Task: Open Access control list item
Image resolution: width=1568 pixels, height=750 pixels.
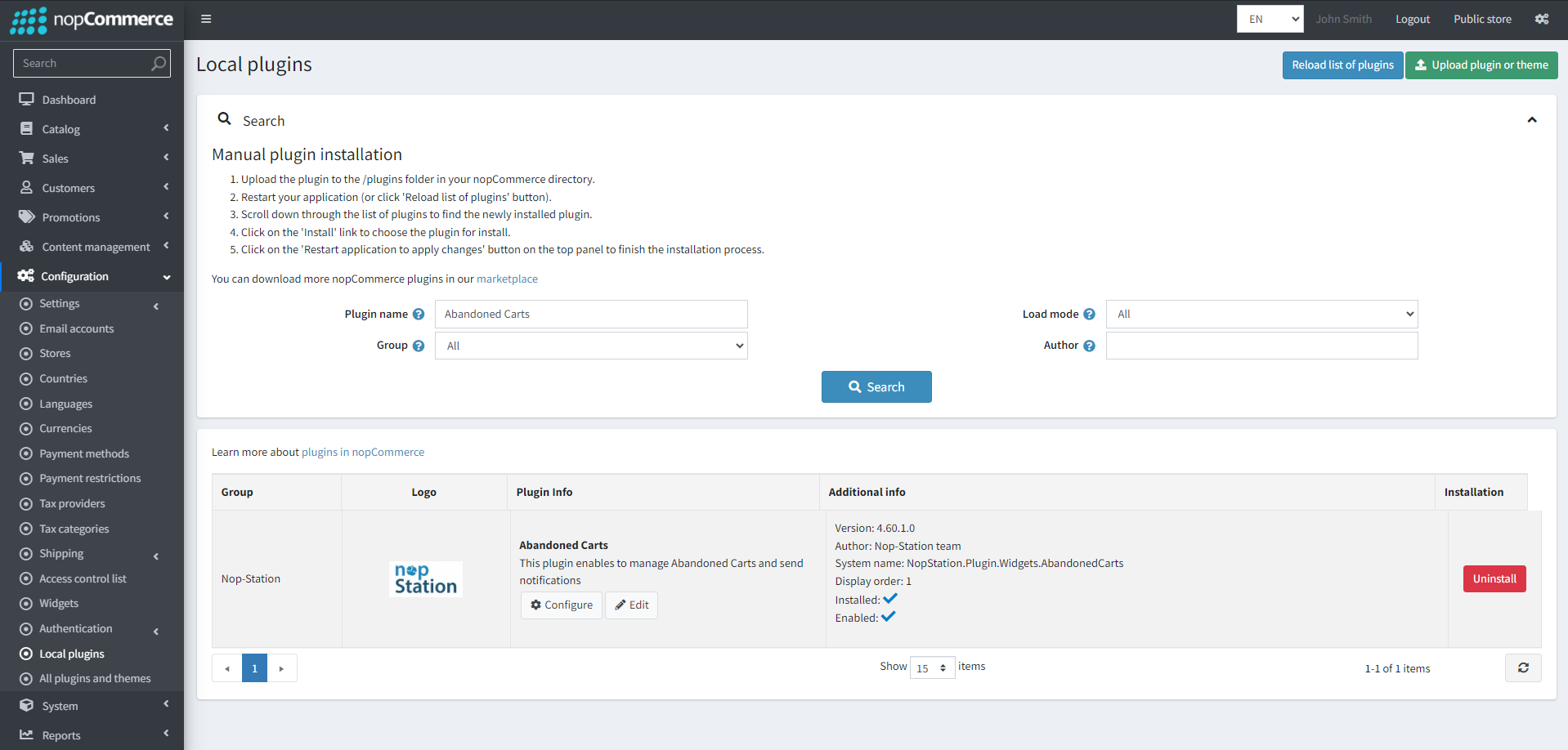Action: pyautogui.click(x=83, y=579)
